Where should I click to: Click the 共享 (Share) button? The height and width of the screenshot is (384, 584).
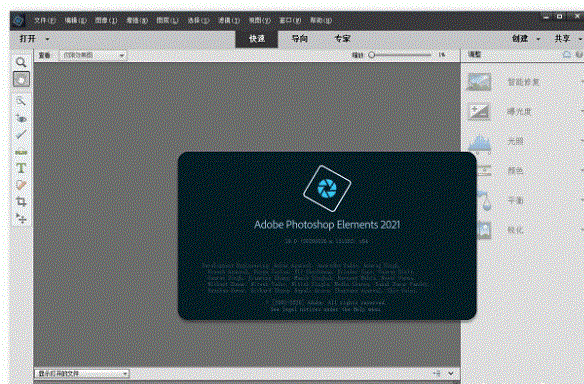click(562, 39)
